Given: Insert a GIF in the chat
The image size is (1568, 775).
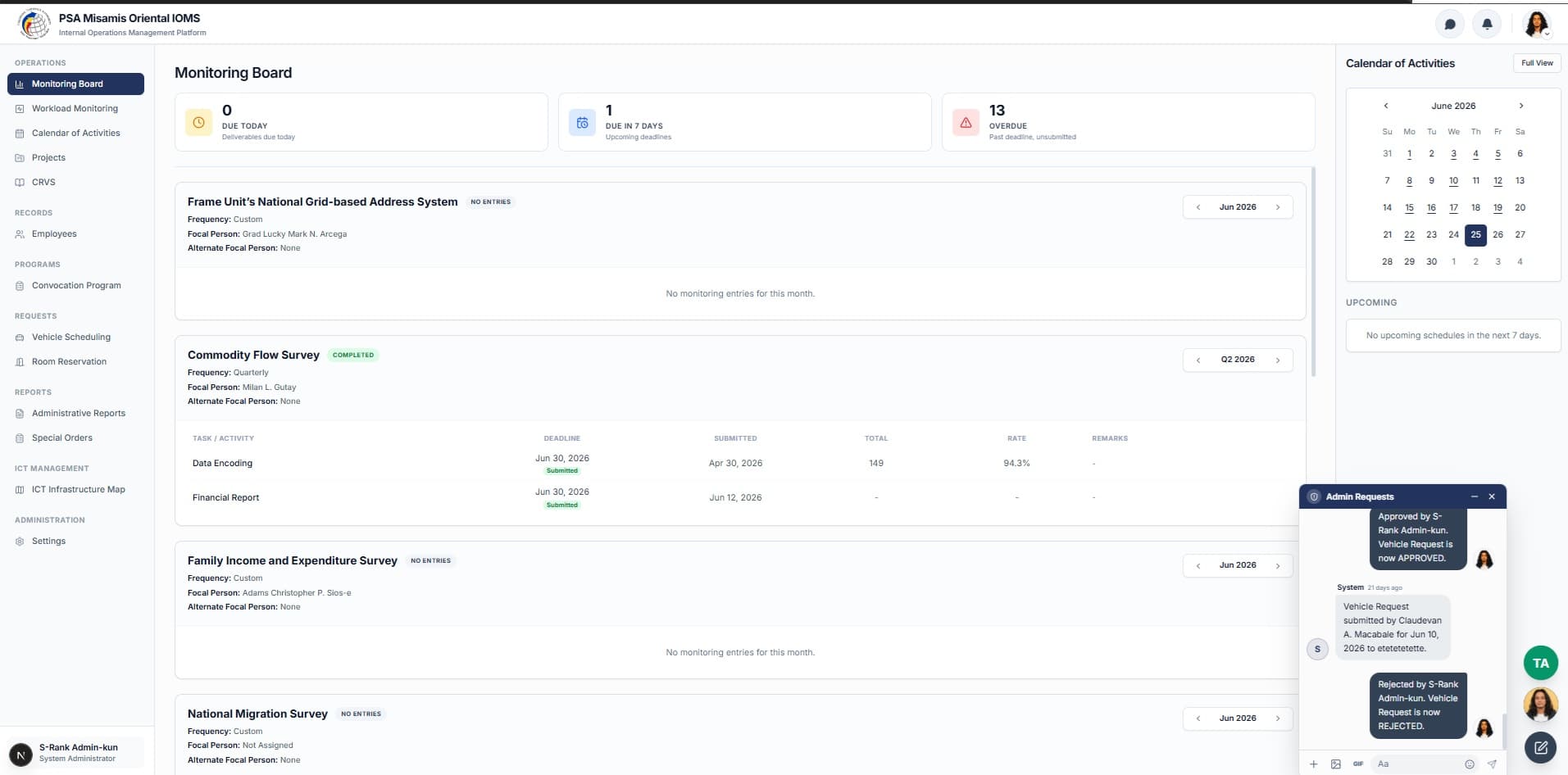Looking at the screenshot, I should click(x=1358, y=764).
